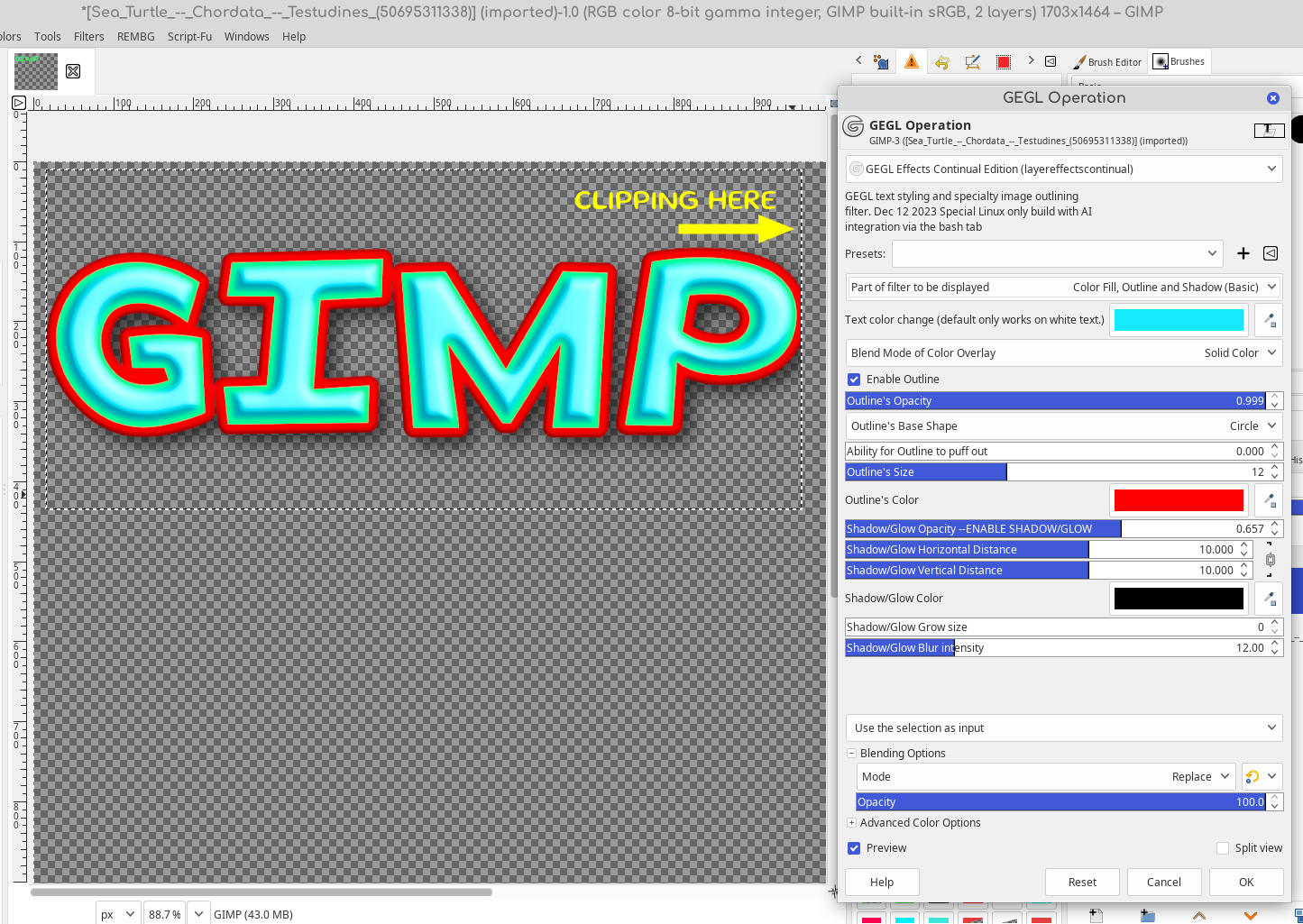Image resolution: width=1303 pixels, height=924 pixels.
Task: Switch to the Brushes tab
Action: [1179, 61]
